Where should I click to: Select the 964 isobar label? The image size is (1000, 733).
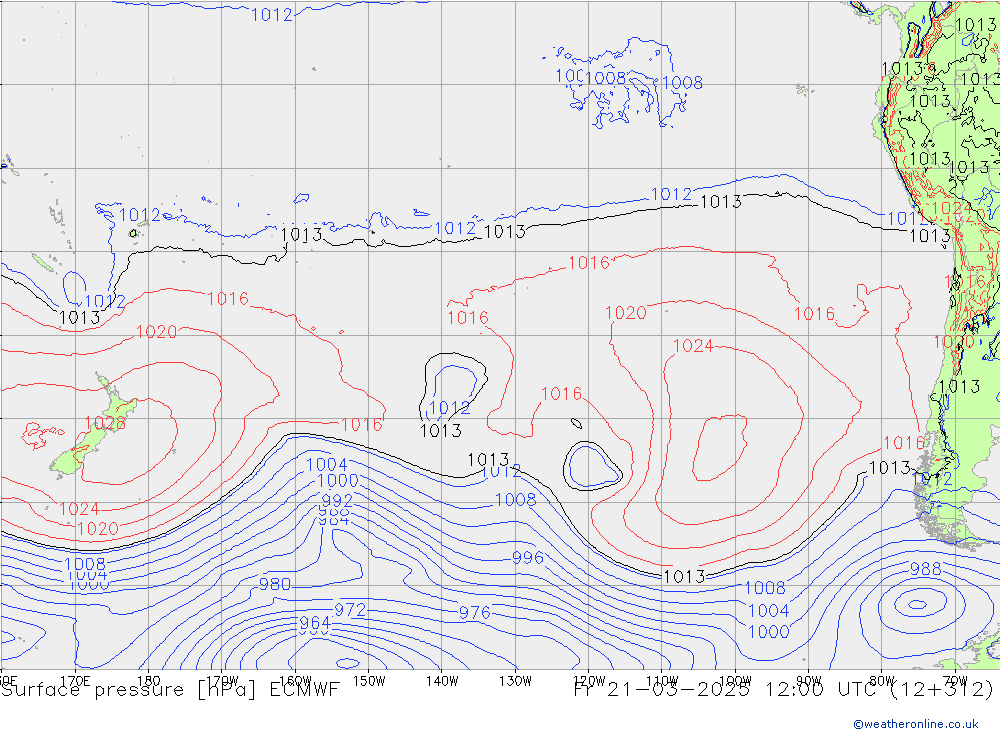[x=314, y=623]
